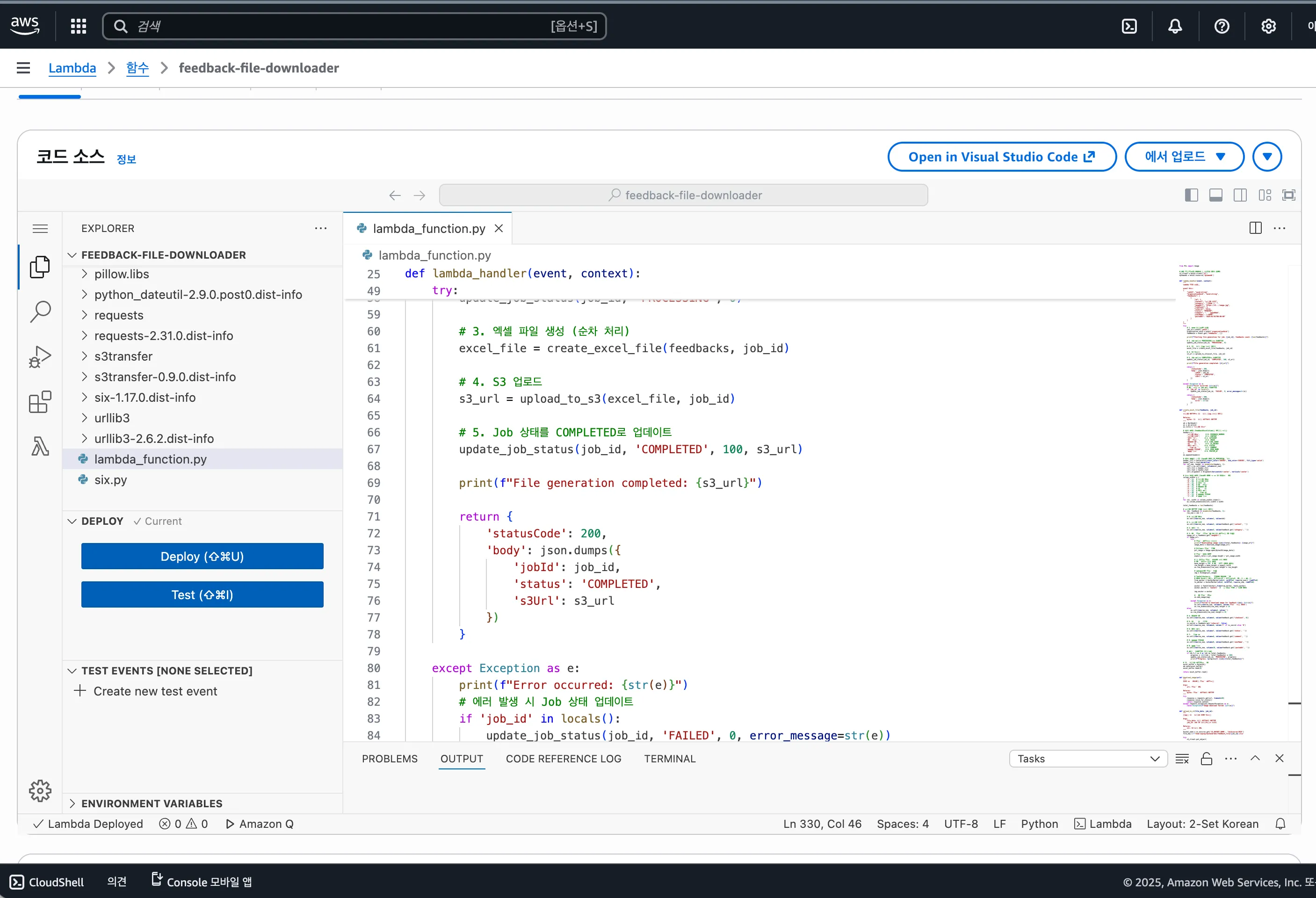Open the Extensions view icon

(x=40, y=402)
